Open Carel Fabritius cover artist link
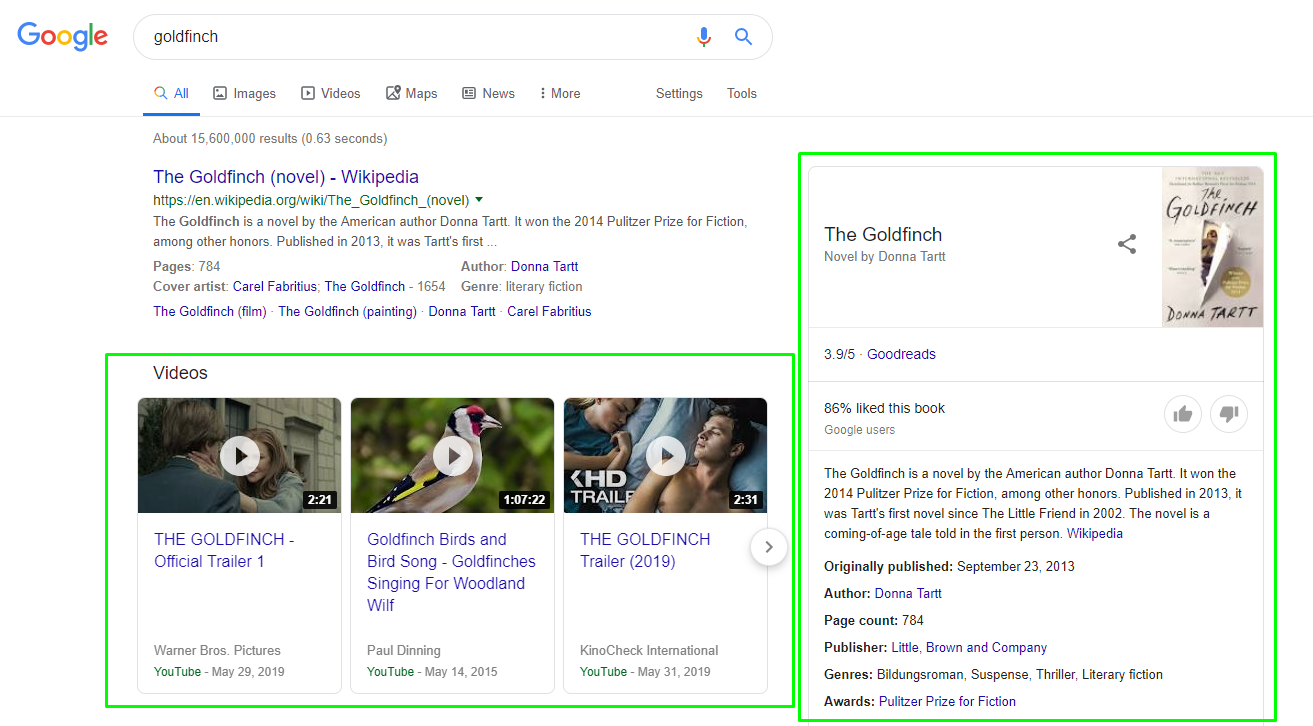Viewport: 1313px width, 726px height. point(275,286)
